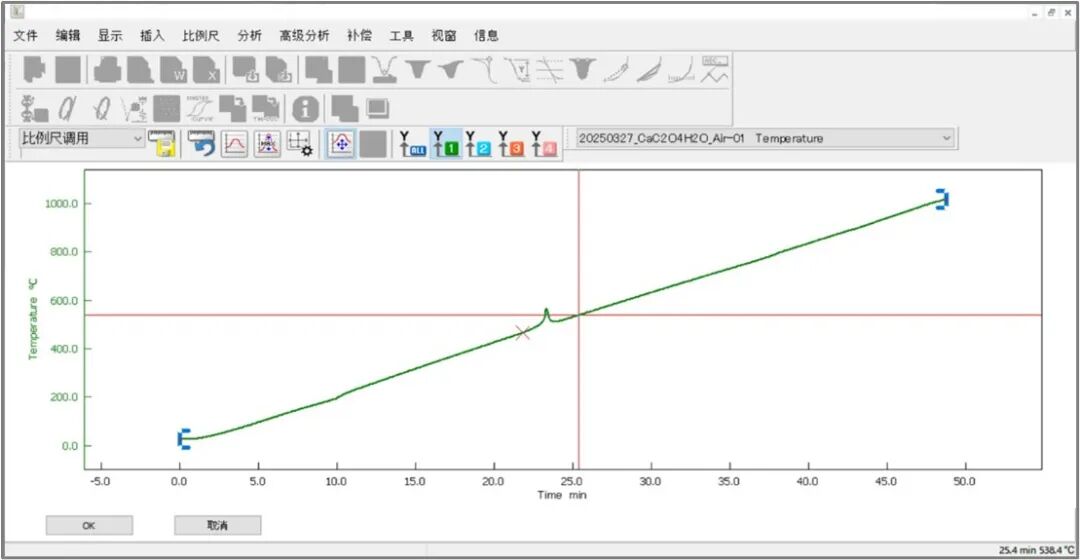Toggle the Y2 cyan axis button
The image size is (1080, 560).
[478, 144]
